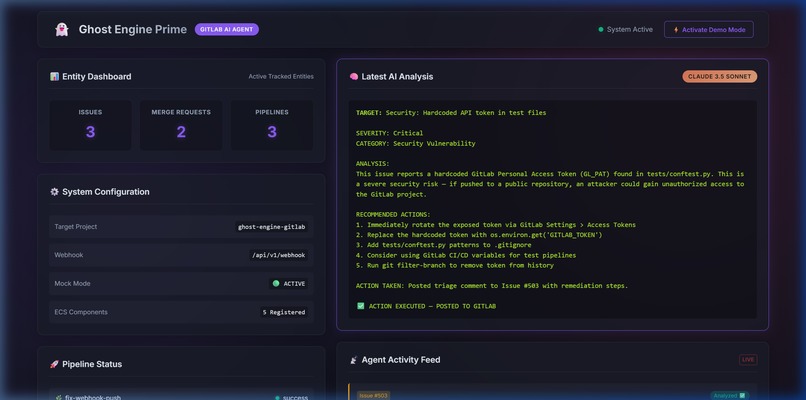Click the ACTION TAKEN line
The width and height of the screenshot is (806, 400).
point(492,285)
